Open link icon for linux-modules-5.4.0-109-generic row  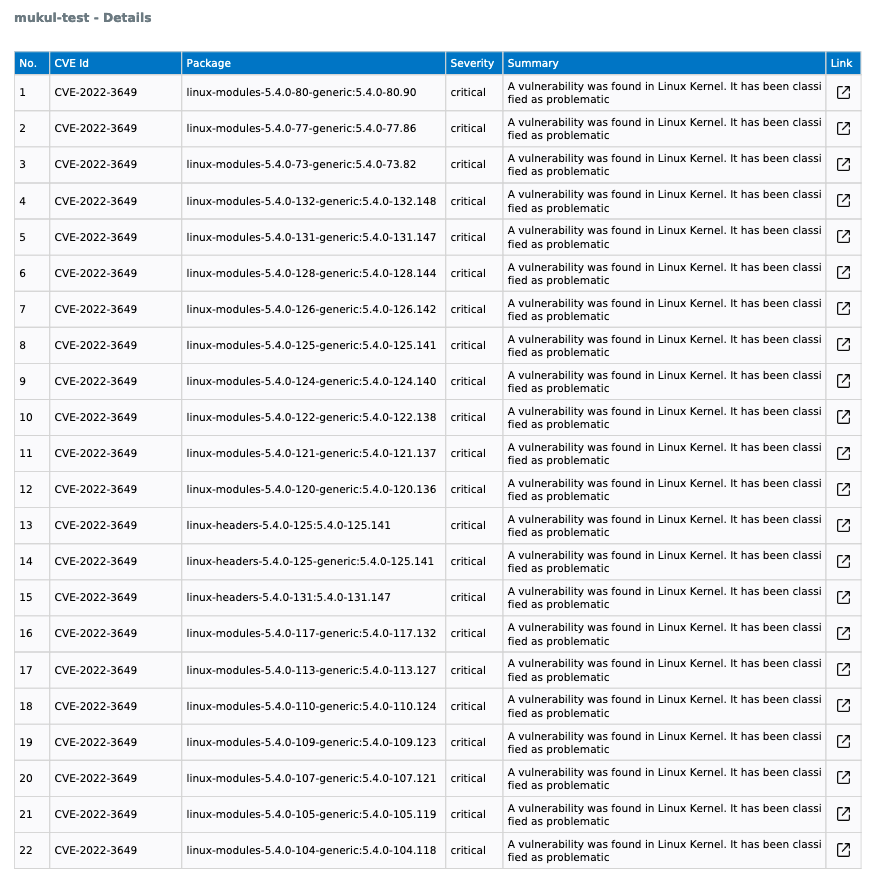tap(843, 741)
